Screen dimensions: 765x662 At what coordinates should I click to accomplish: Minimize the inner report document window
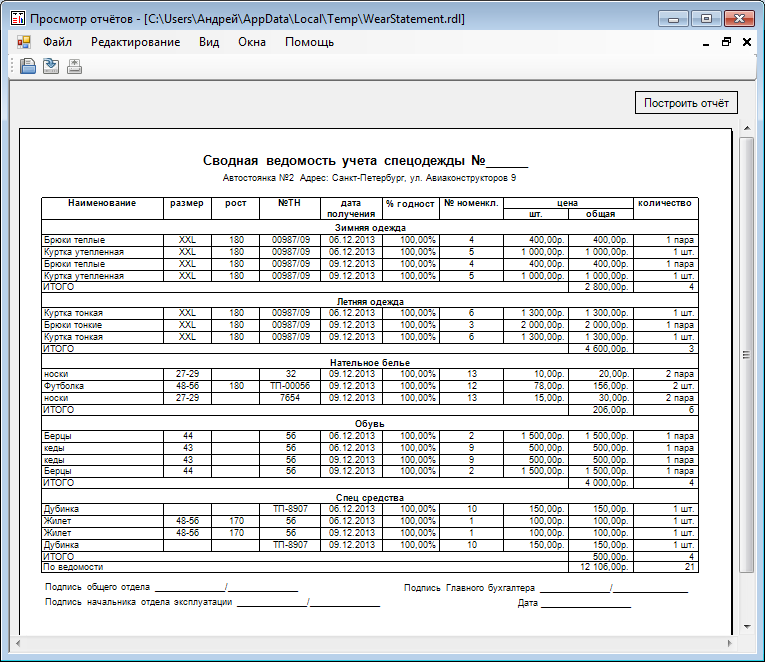coord(705,43)
